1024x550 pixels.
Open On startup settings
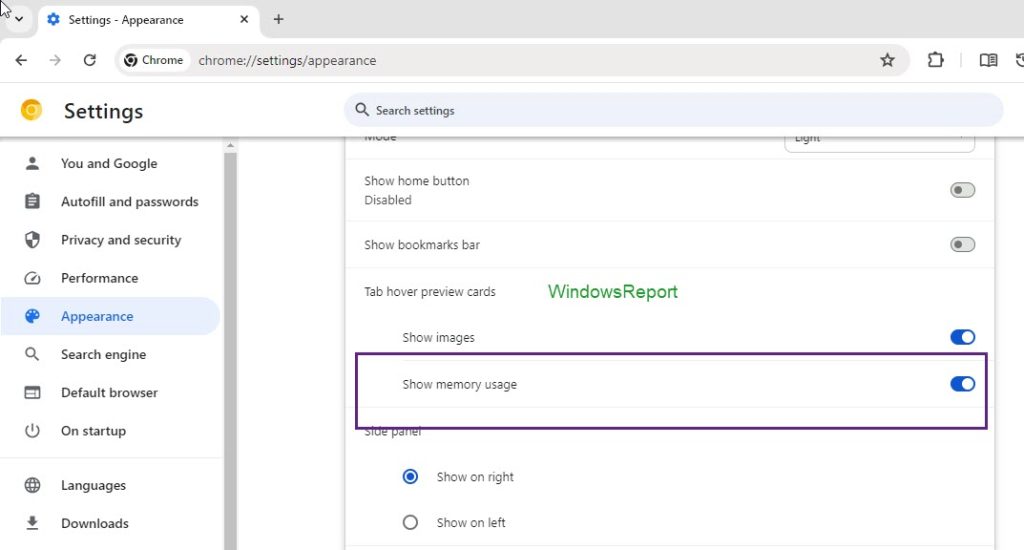coord(110,430)
